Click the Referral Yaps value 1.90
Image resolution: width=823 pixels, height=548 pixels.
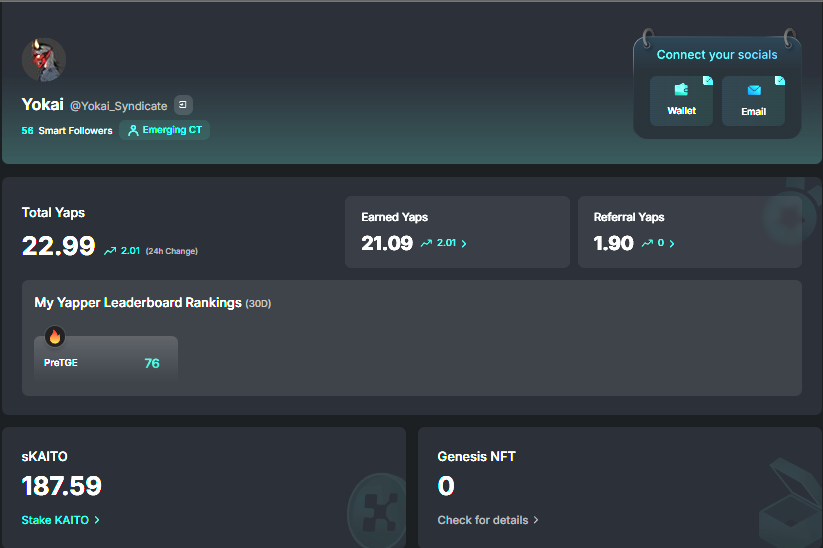(614, 243)
